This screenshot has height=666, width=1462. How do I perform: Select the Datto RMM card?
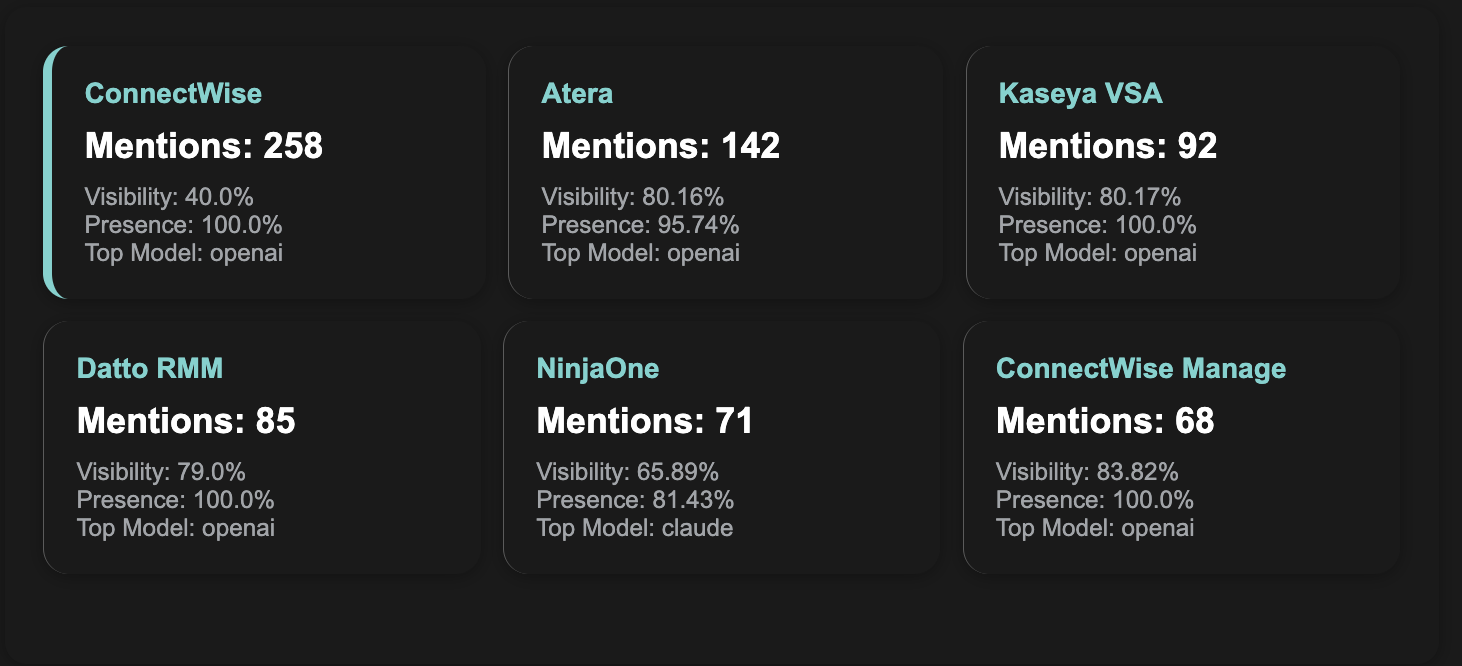[262, 448]
